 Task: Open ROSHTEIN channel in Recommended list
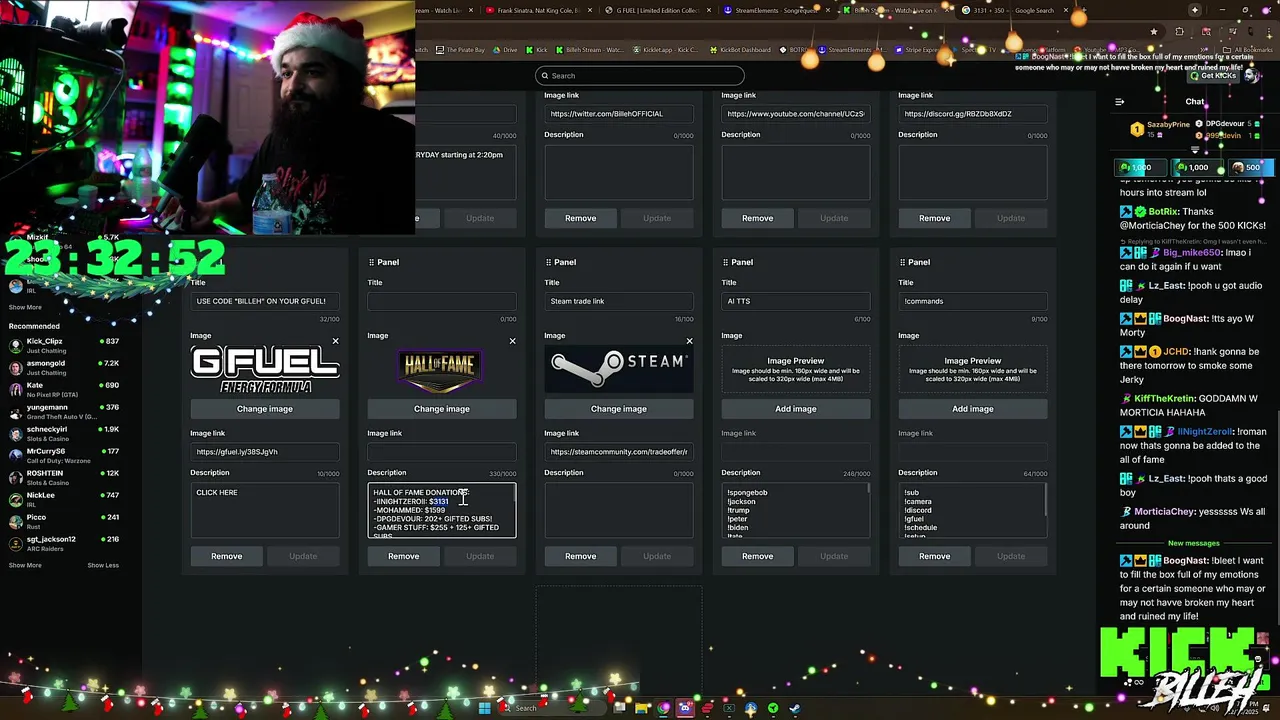click(x=63, y=478)
